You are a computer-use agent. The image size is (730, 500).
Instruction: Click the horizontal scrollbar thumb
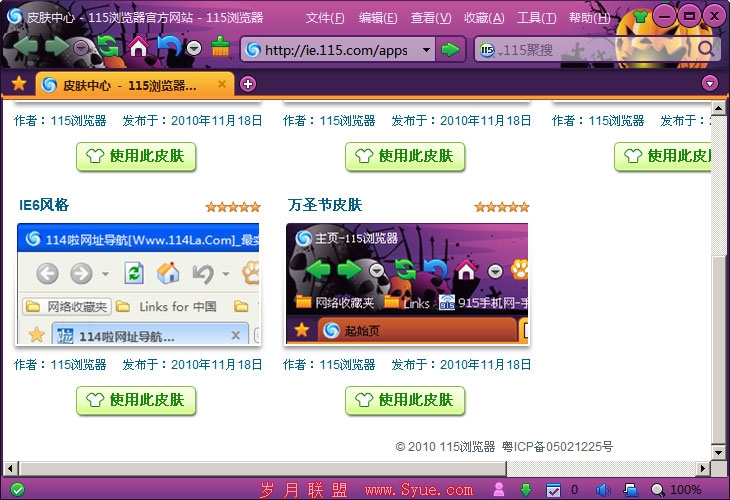[x=262, y=468]
